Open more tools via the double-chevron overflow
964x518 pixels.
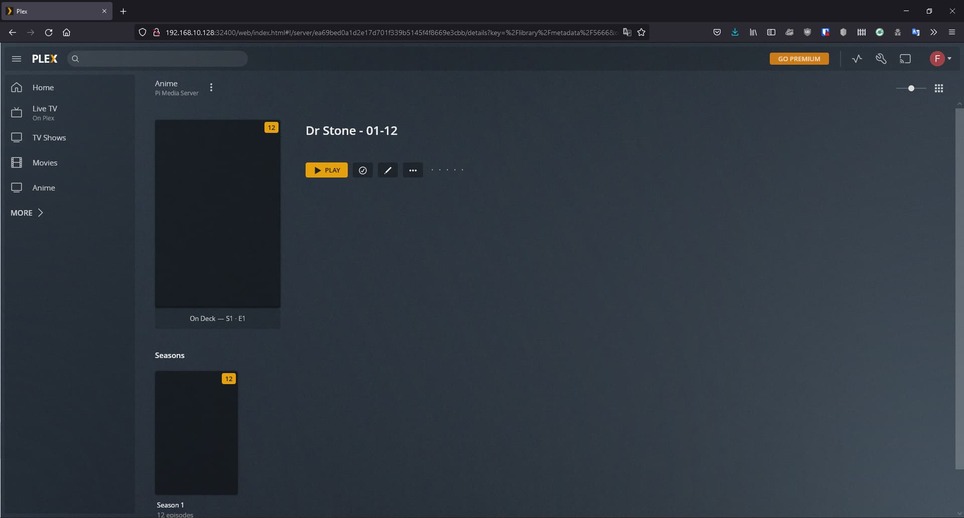[933, 33]
